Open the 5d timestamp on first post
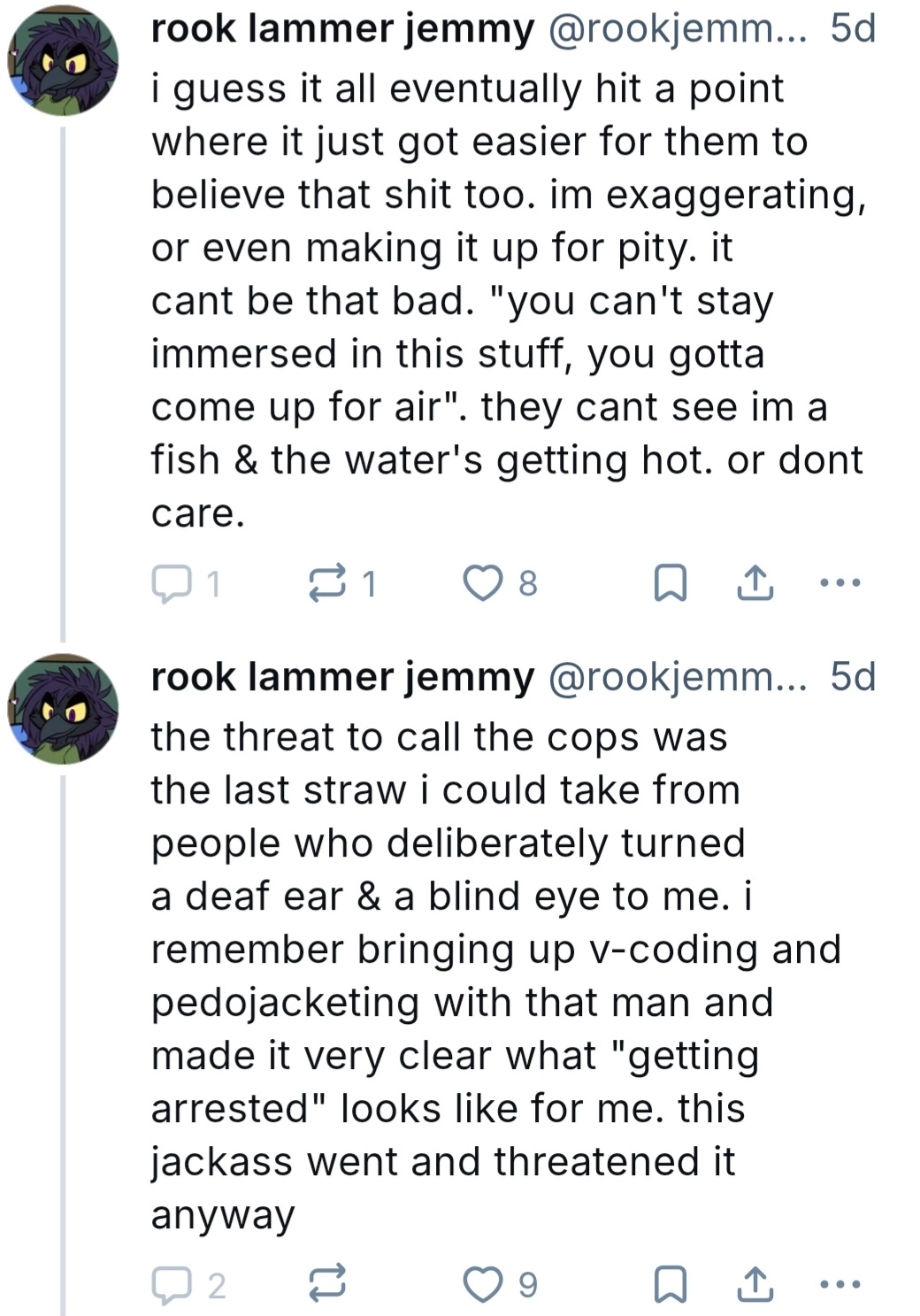 coord(853,29)
